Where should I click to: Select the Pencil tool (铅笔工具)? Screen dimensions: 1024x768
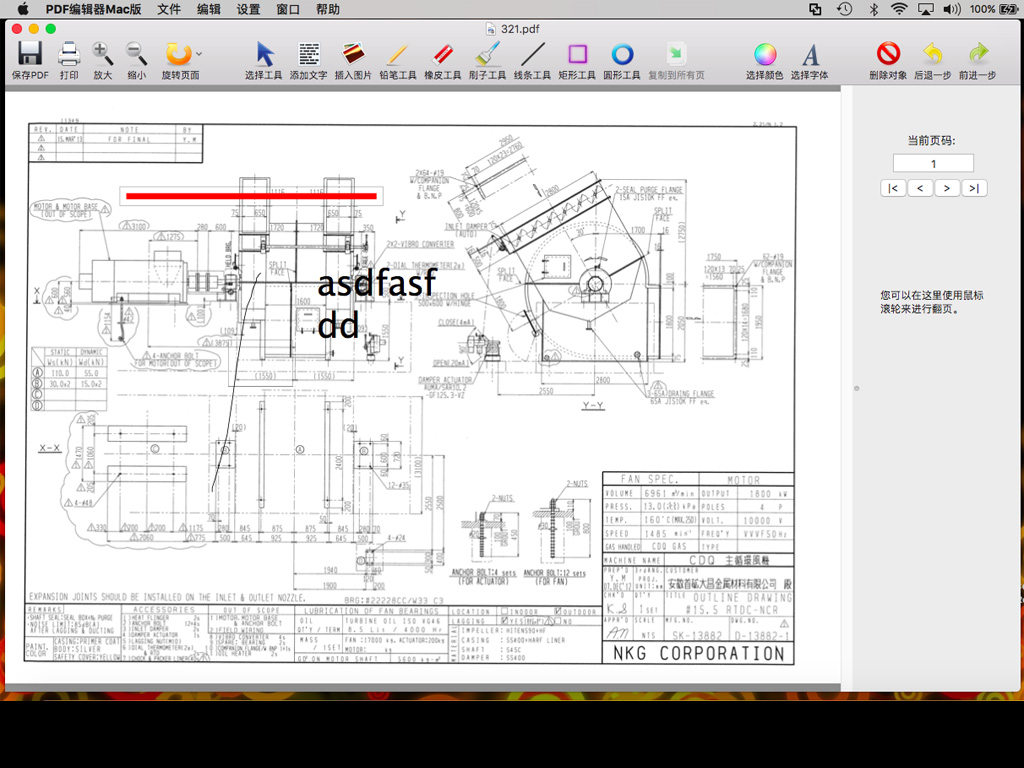(397, 54)
